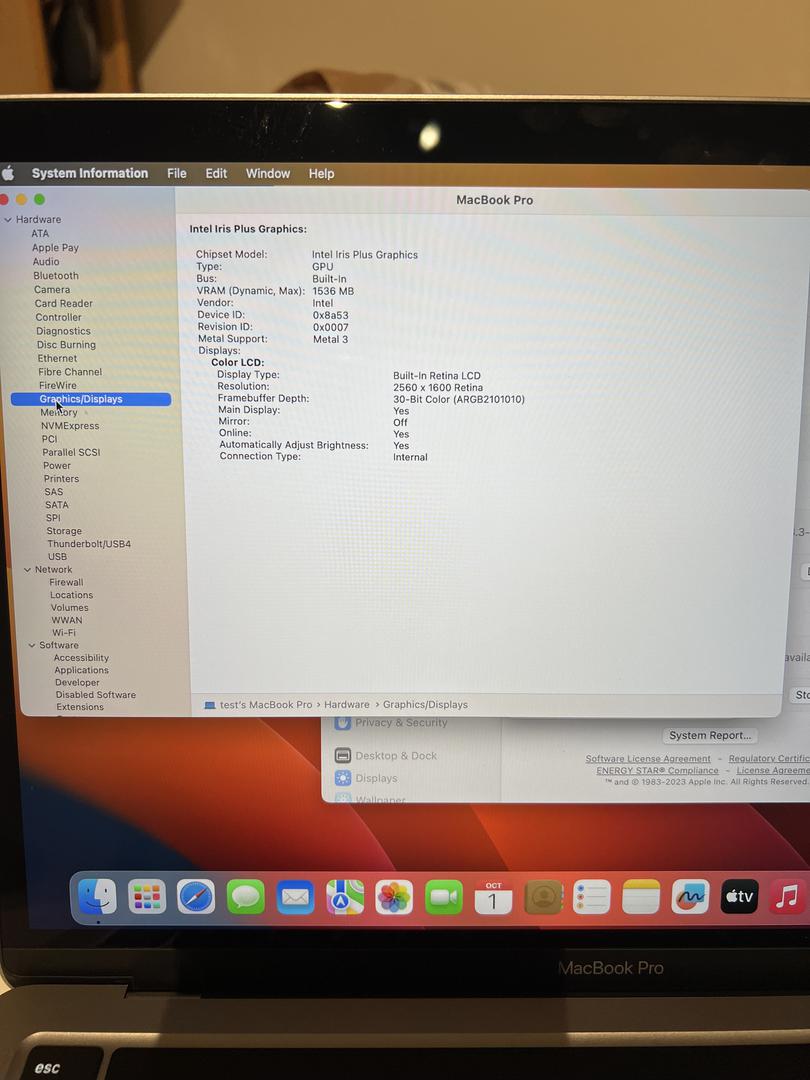Select Ethernet in the sidebar
The image size is (810, 1080).
coord(57,359)
